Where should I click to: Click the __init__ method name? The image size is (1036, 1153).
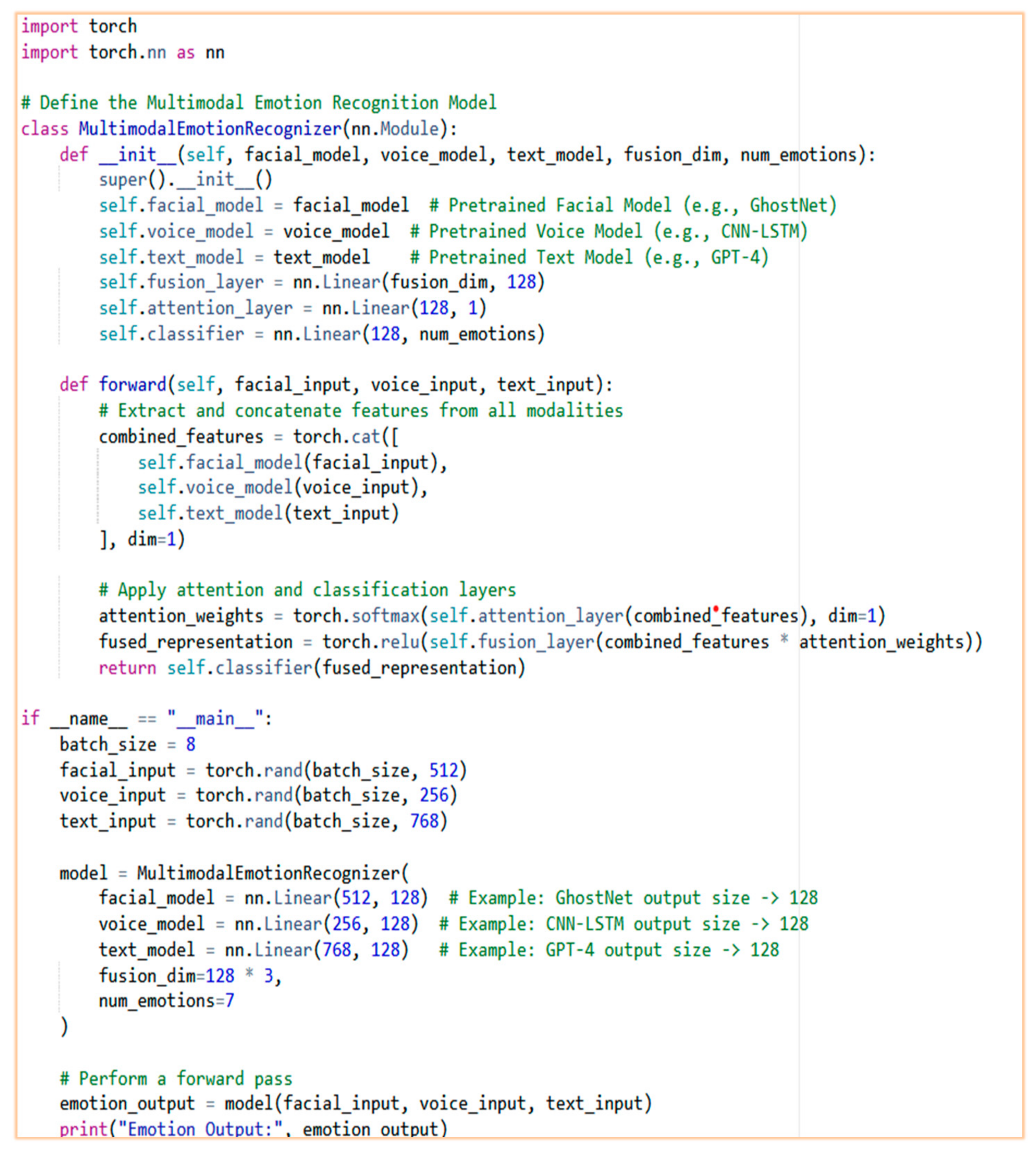click(x=137, y=154)
